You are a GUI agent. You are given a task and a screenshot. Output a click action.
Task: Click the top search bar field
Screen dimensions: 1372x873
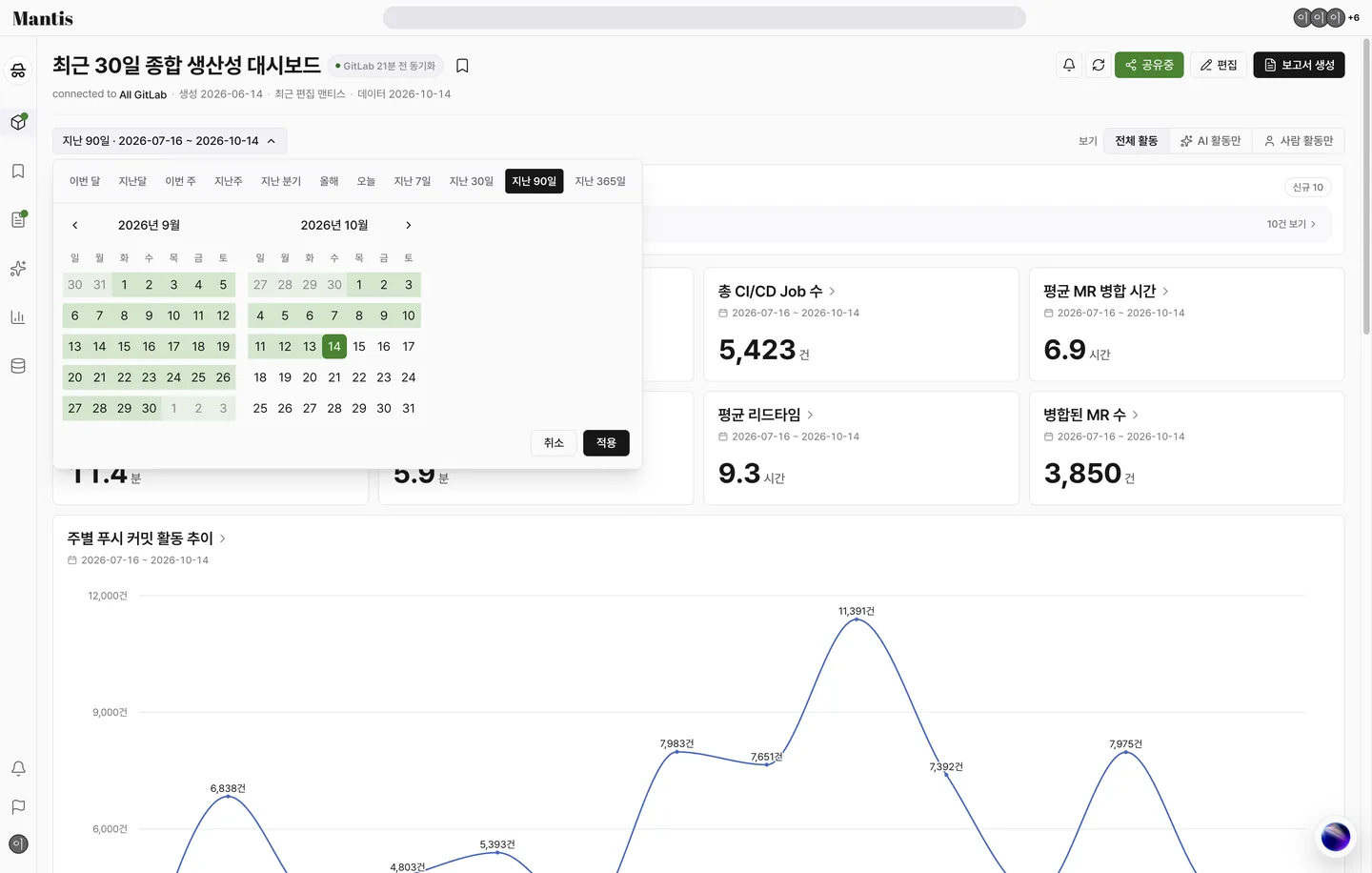coord(704,18)
